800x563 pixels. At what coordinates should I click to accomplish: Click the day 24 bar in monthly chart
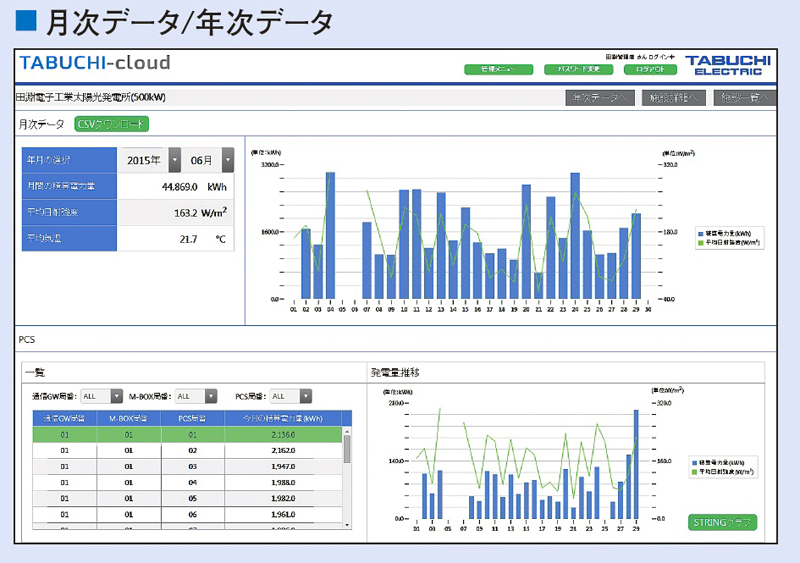(x=575, y=236)
